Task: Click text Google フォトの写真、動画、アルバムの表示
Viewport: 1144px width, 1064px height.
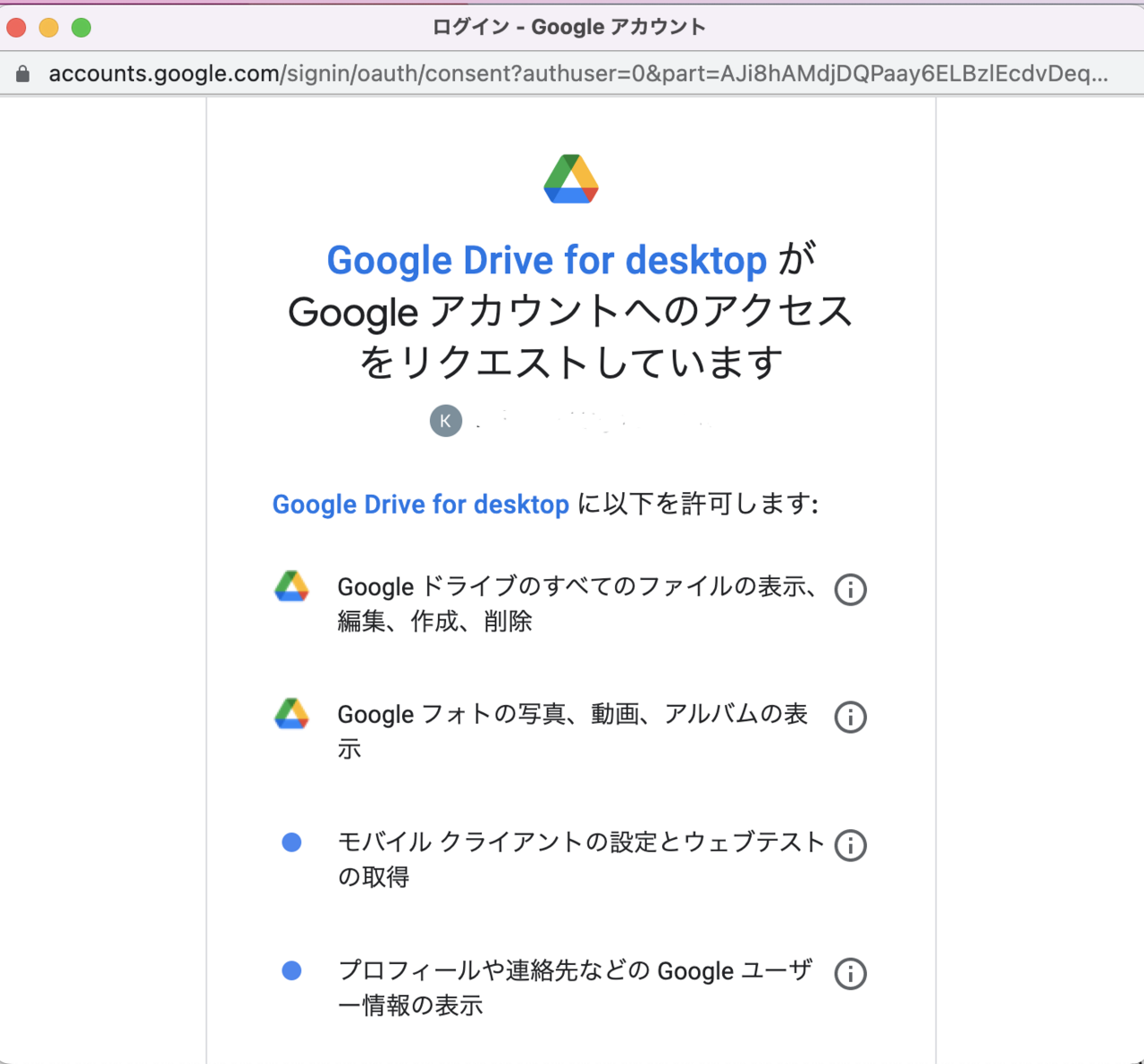Action: tap(573, 731)
